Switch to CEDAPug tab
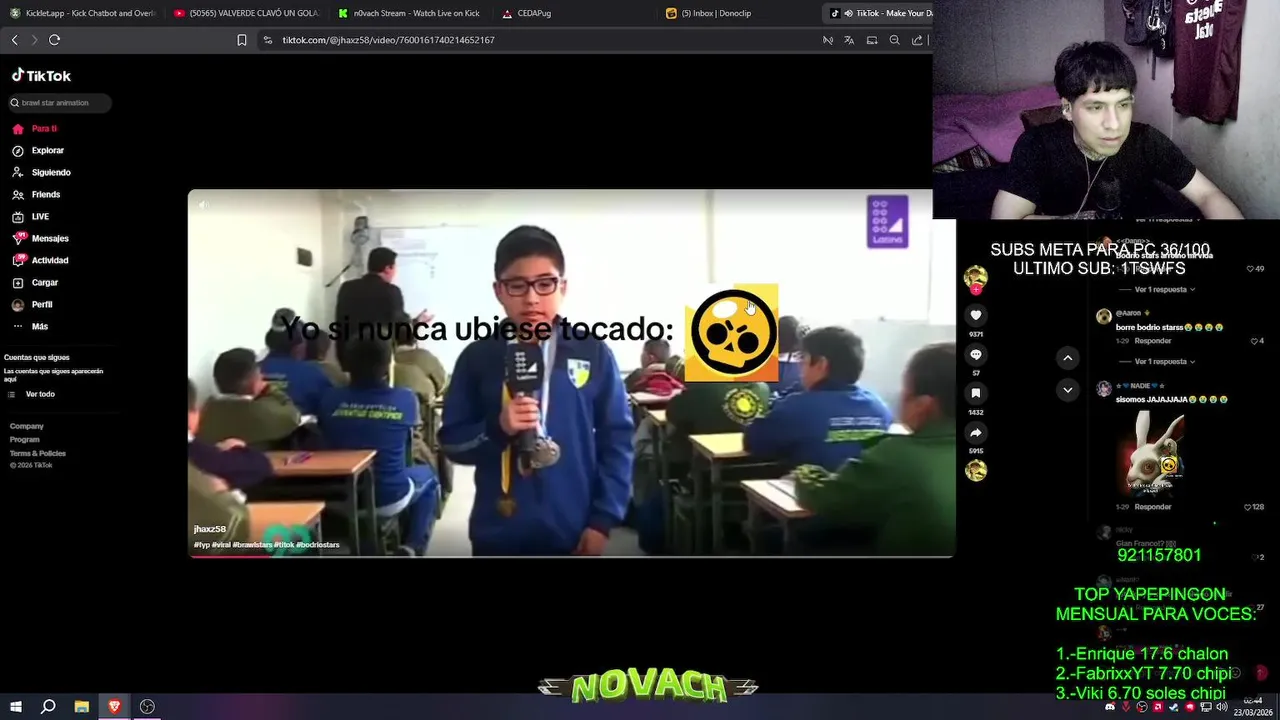 click(x=575, y=13)
